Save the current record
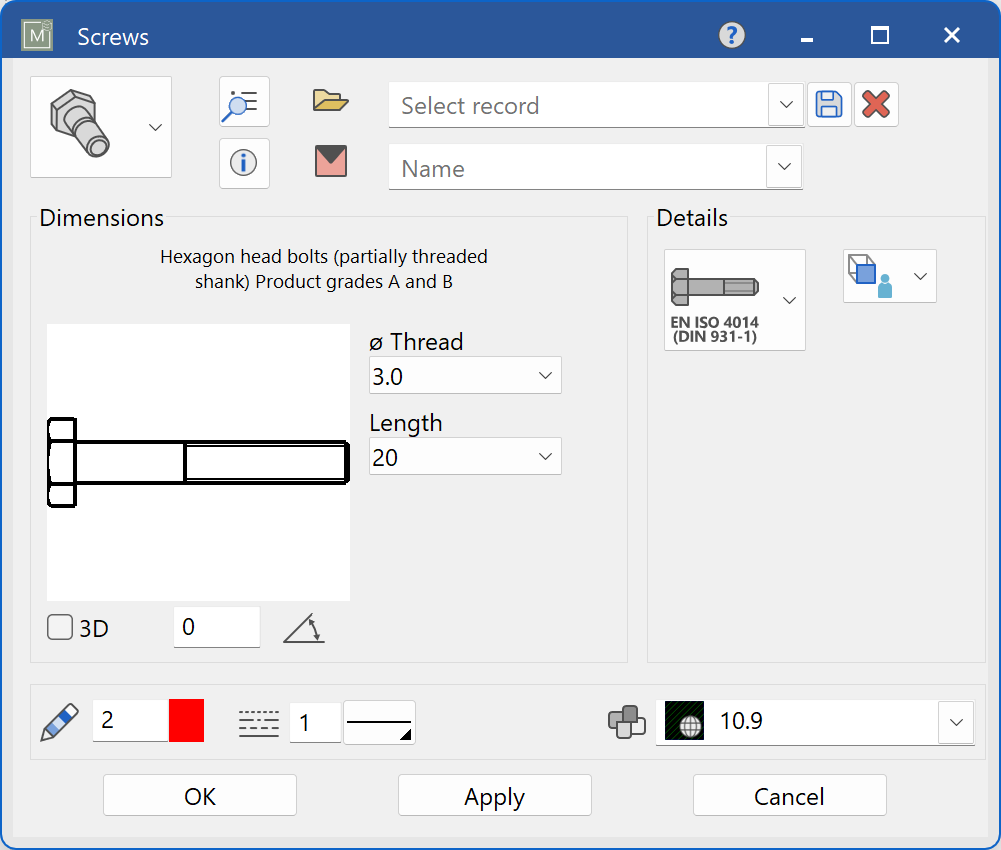1001x850 pixels. click(x=828, y=104)
